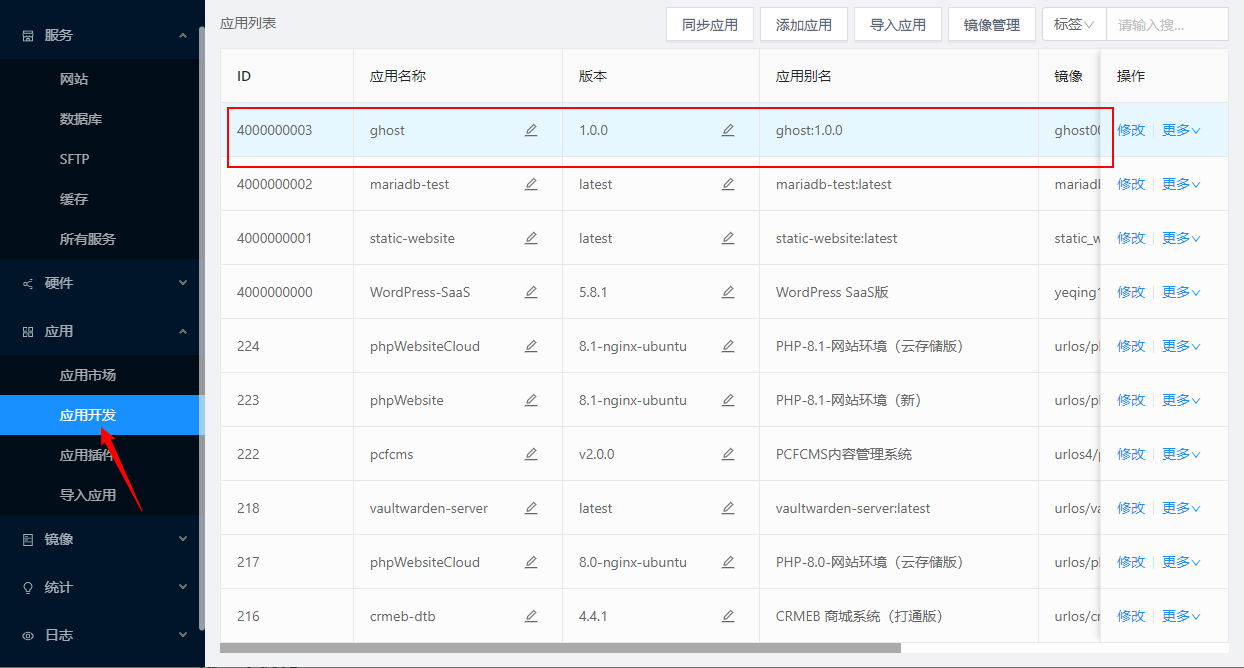The height and width of the screenshot is (668, 1244).
Task: Go to 数据库 in sidebar
Action: point(81,119)
